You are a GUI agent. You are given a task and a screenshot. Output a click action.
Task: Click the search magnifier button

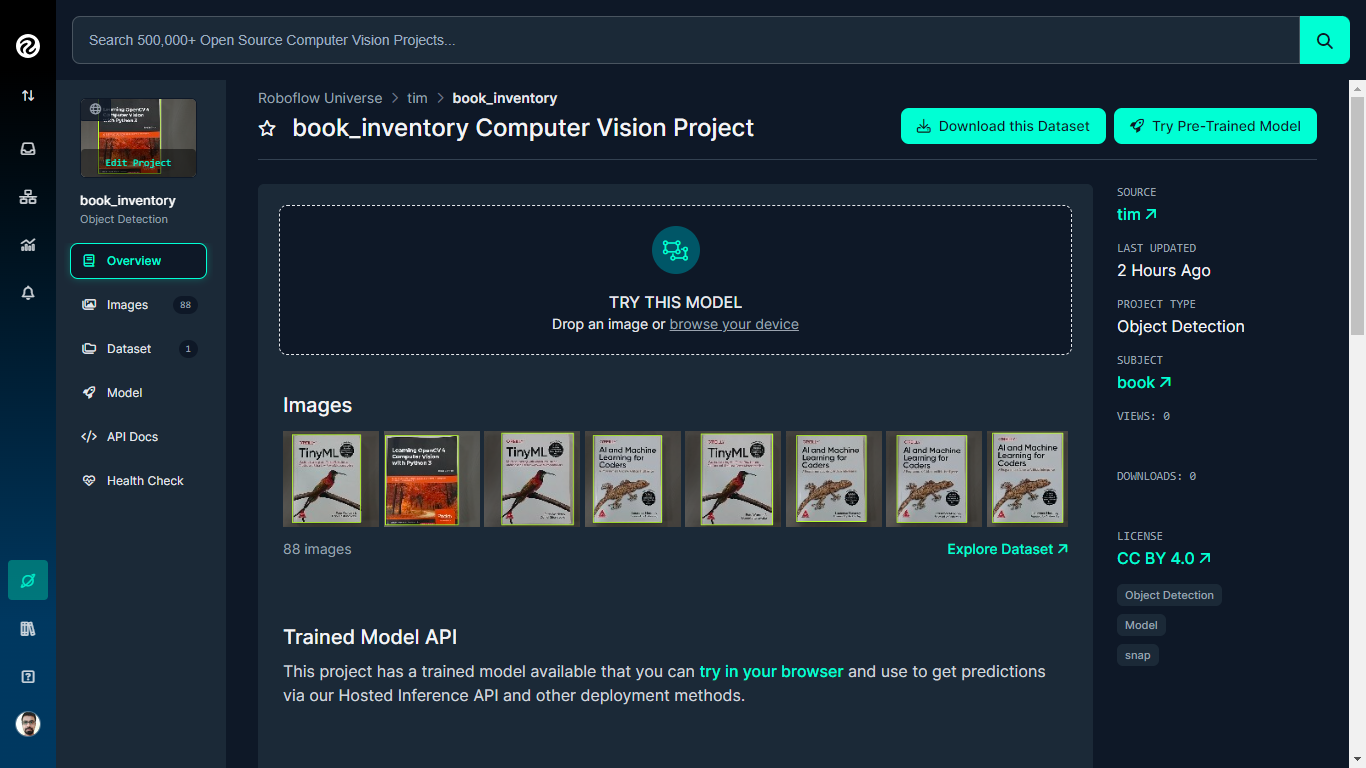(x=1324, y=40)
